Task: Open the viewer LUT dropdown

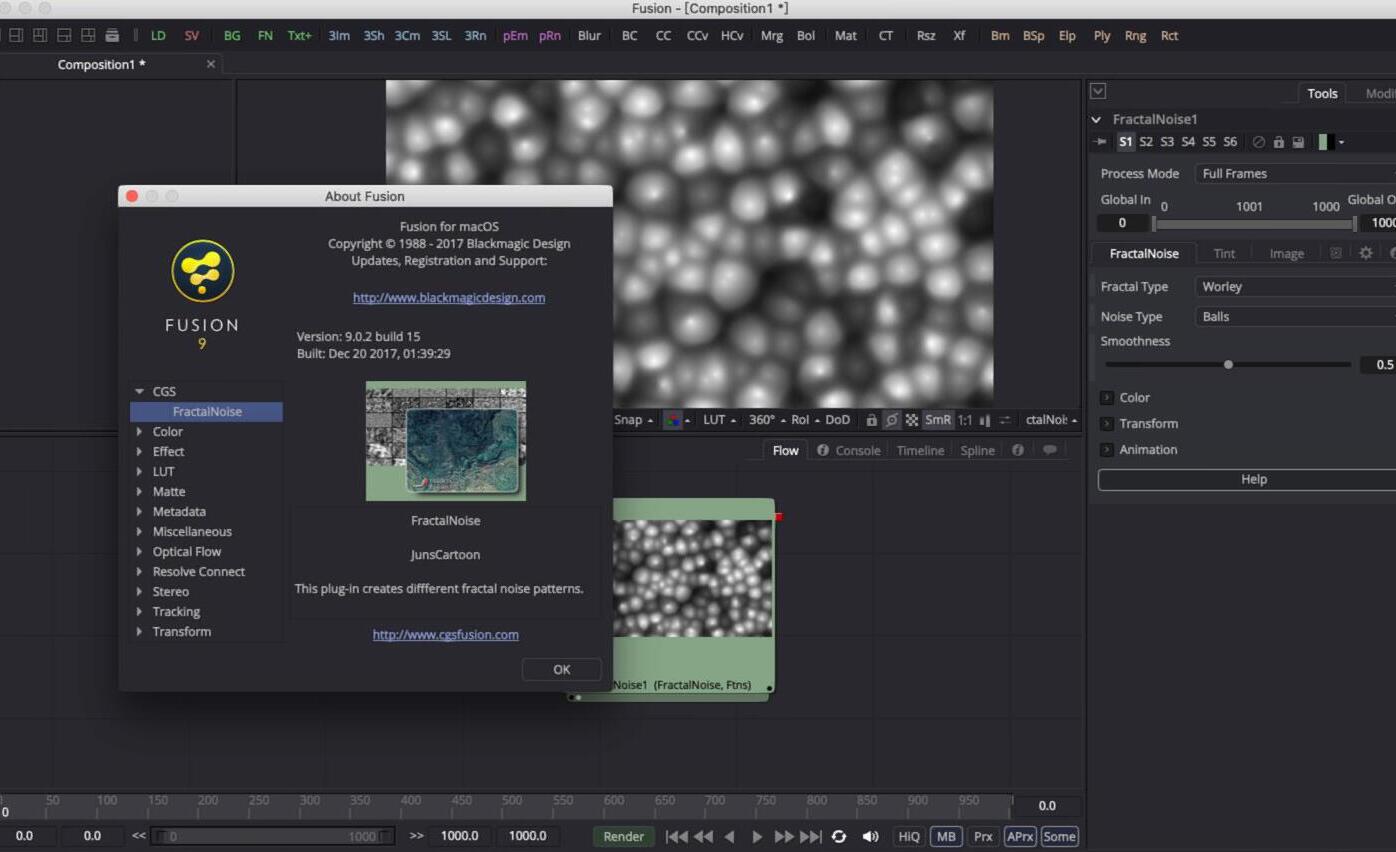Action: pos(719,420)
